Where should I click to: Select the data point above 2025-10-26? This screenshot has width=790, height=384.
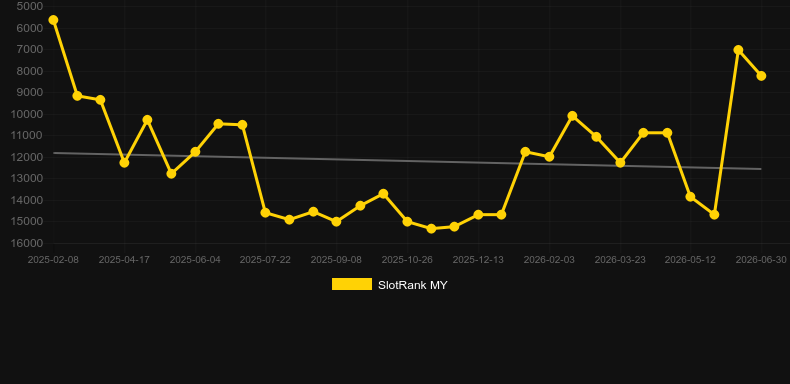click(407, 221)
